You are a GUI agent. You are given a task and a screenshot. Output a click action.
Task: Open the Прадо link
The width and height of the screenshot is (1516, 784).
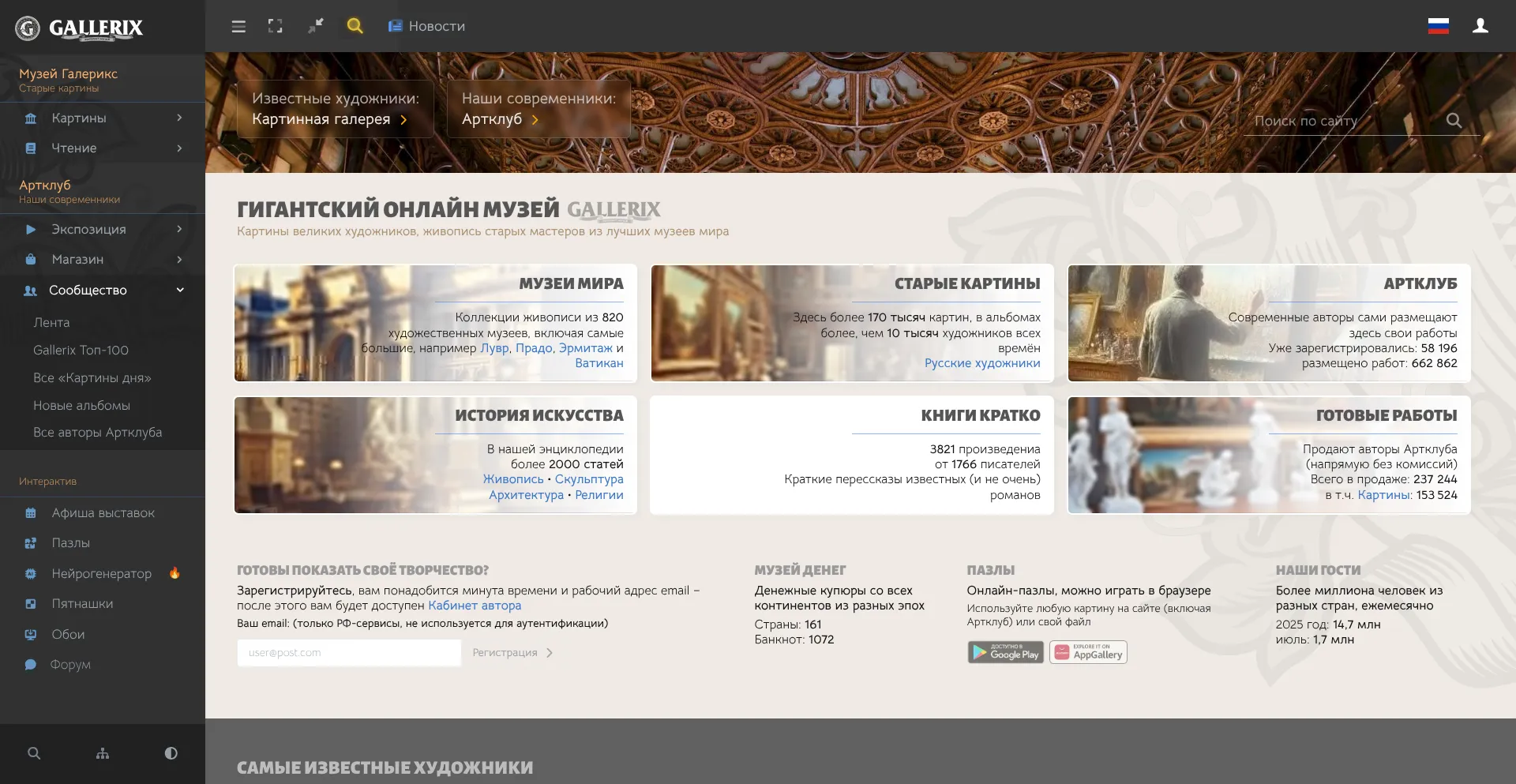[534, 348]
